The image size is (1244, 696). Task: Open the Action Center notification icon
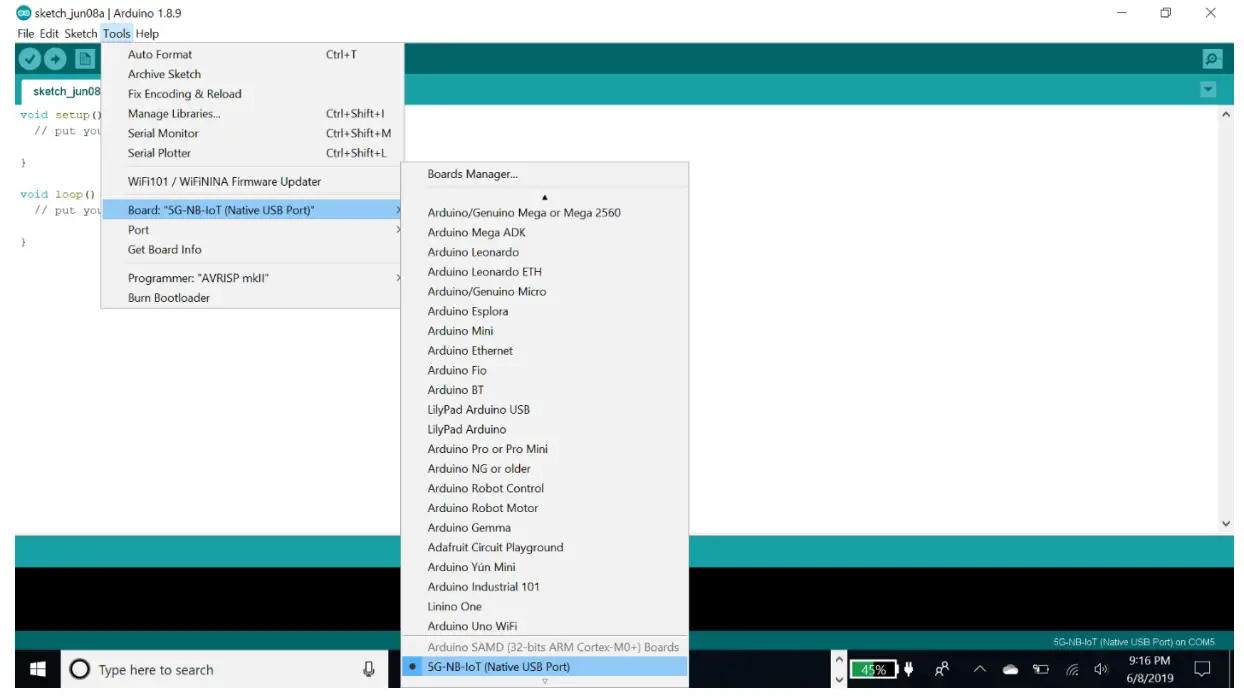click(1203, 668)
